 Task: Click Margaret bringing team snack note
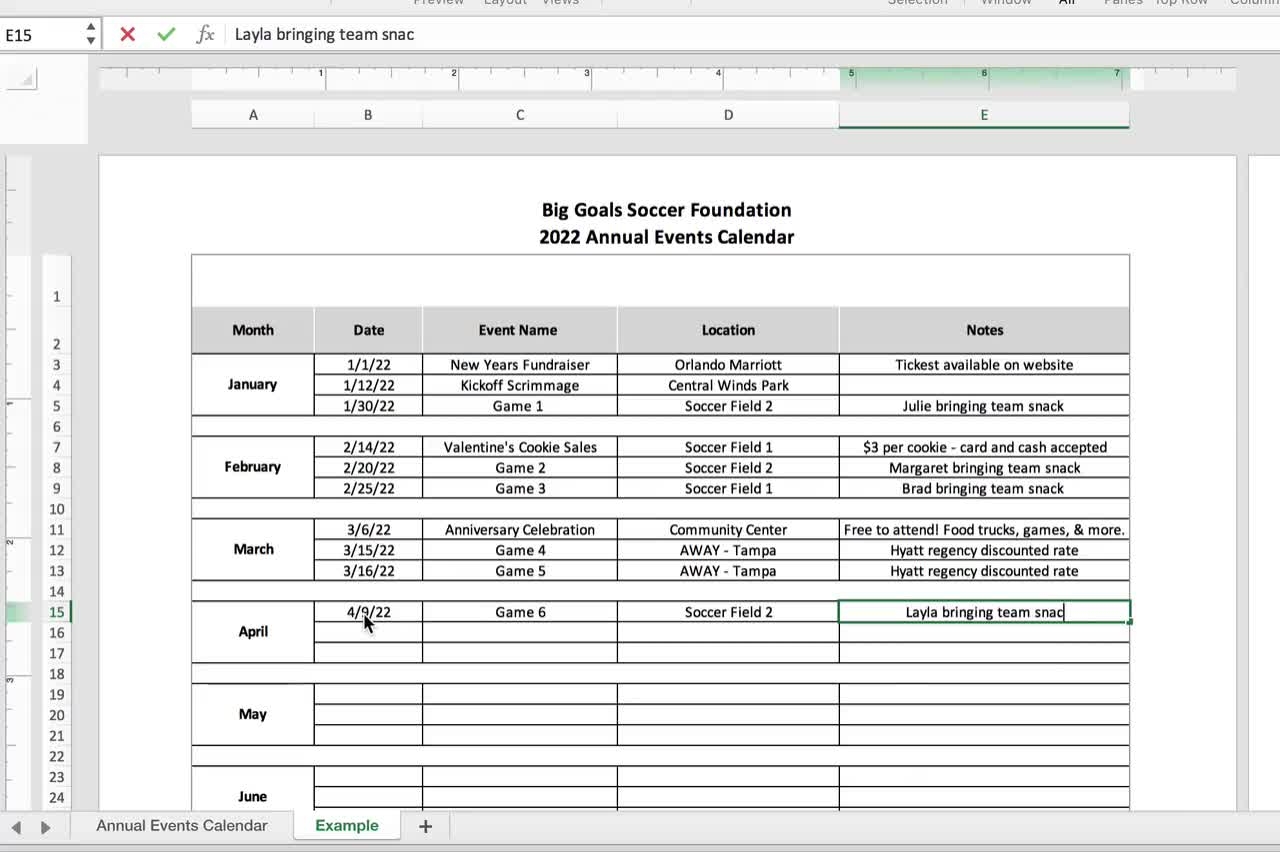984,468
